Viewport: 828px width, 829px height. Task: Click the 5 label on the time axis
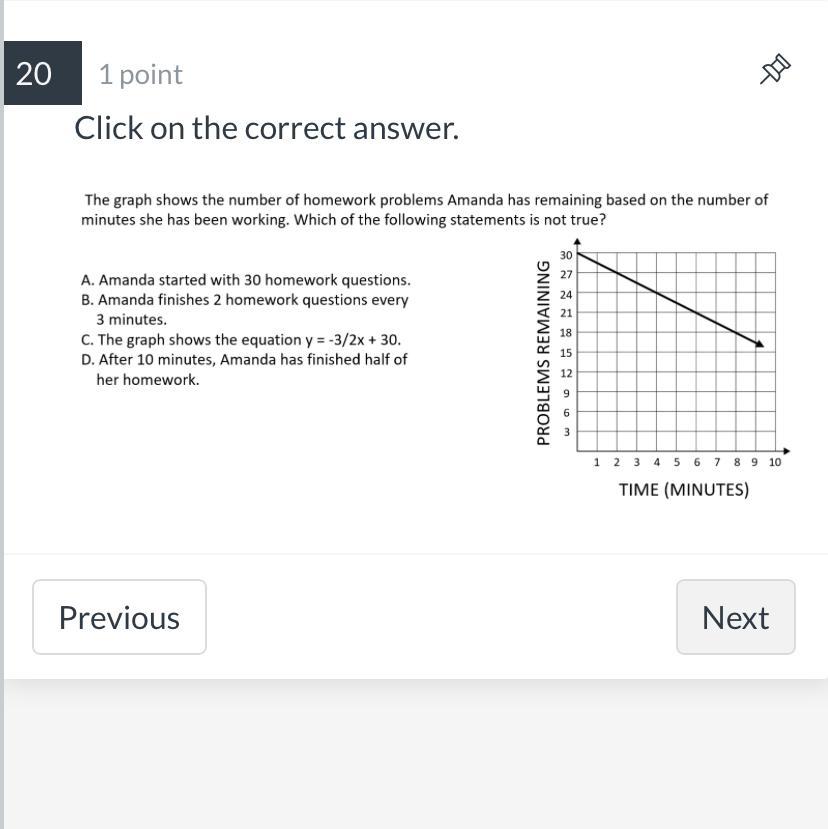click(x=677, y=462)
